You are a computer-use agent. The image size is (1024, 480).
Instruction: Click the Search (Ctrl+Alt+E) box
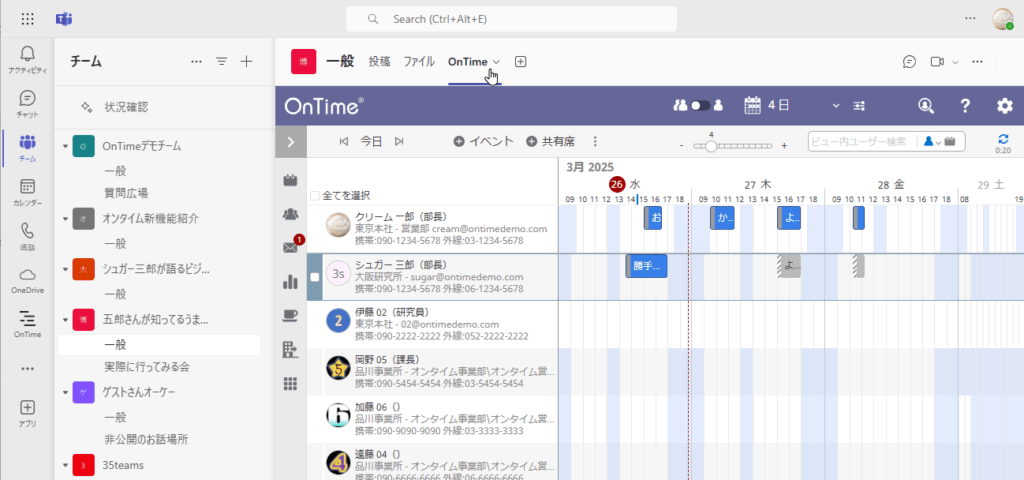(x=511, y=19)
